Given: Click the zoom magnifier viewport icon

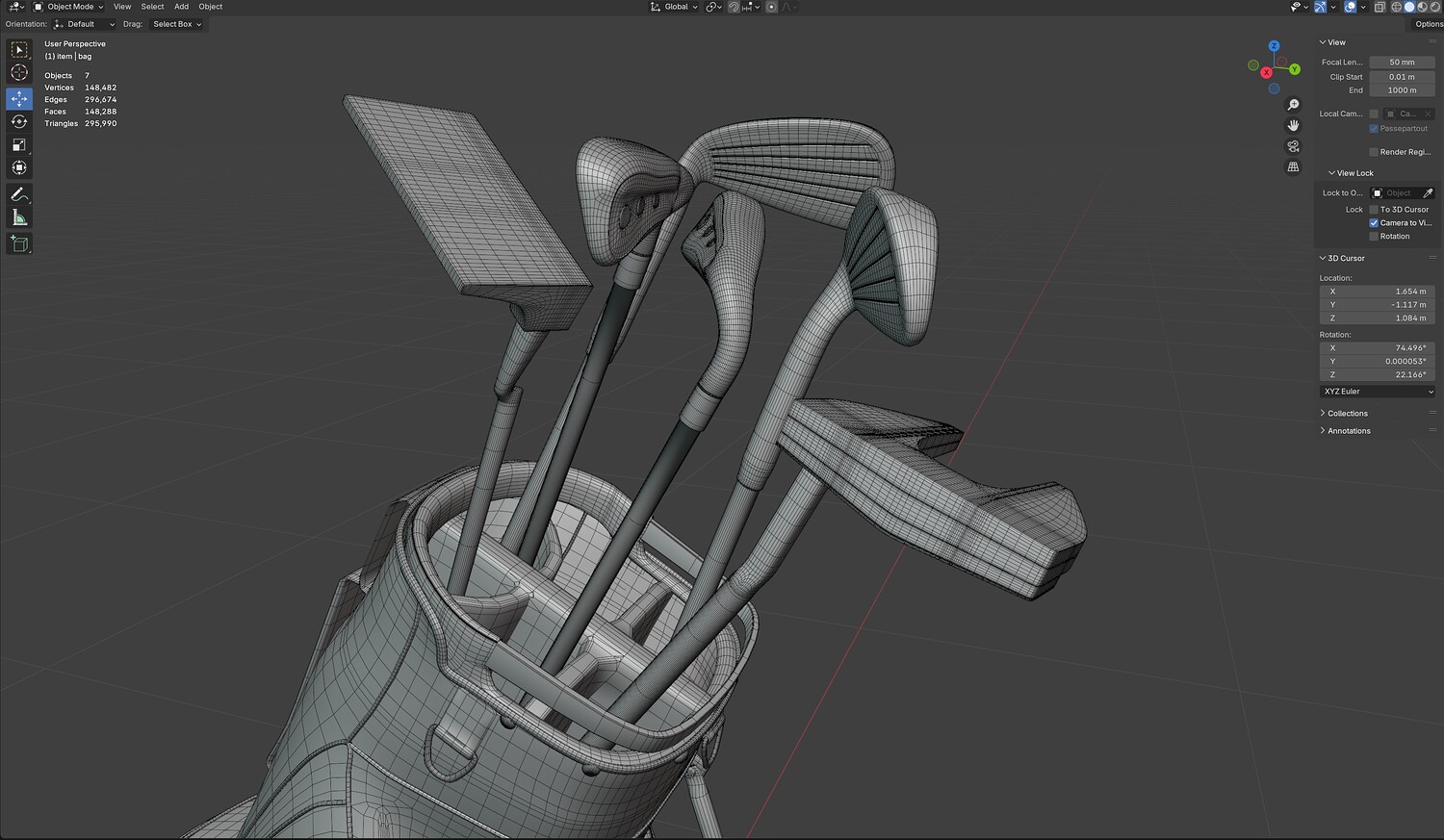Looking at the screenshot, I should click(1294, 105).
